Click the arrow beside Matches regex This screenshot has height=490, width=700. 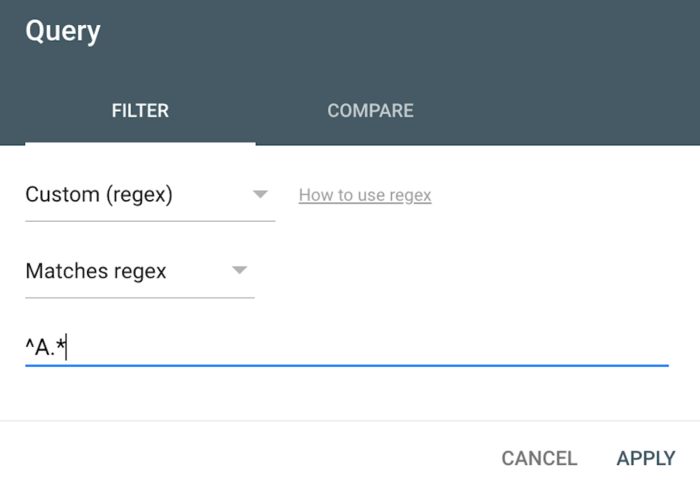[x=239, y=270]
